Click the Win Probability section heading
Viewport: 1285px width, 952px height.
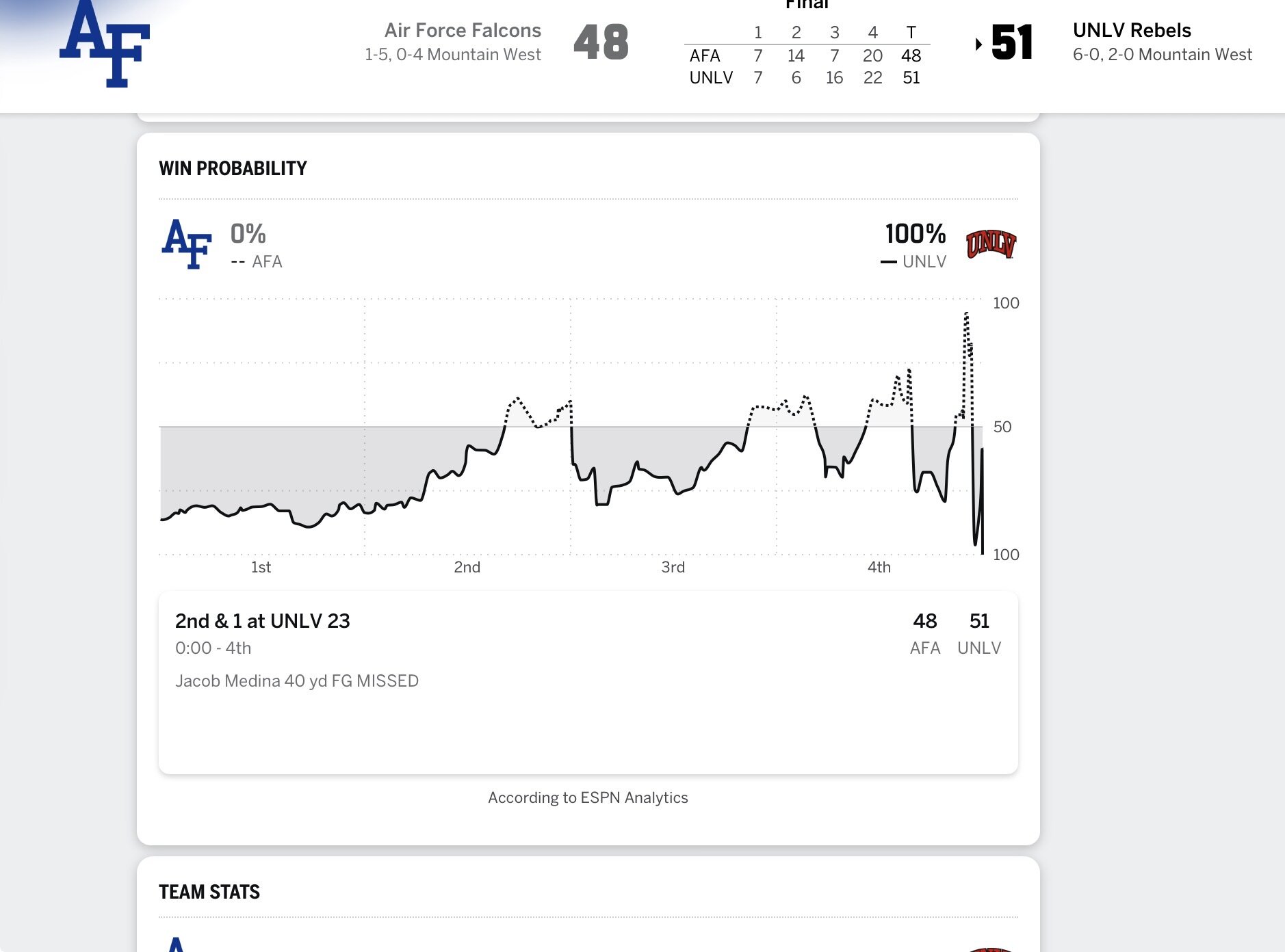click(233, 168)
